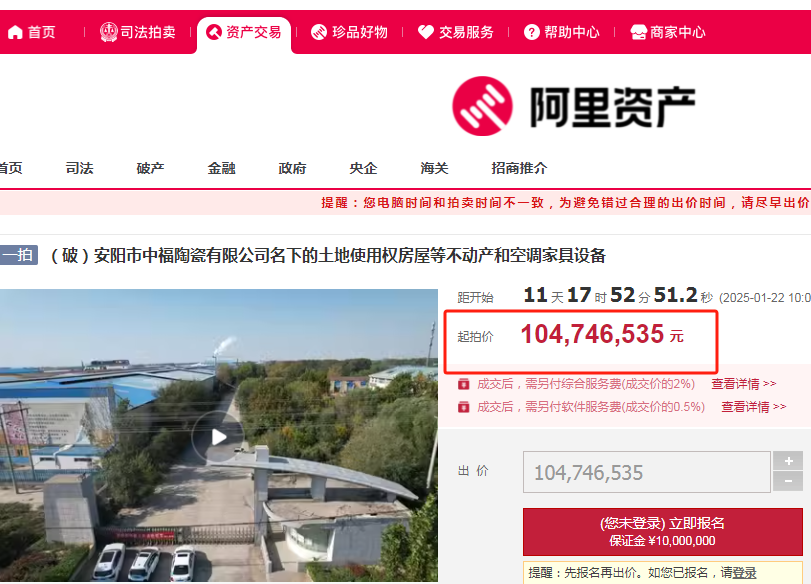Click the court emblem icon for 司法拍卖
This screenshot has height=584, width=811.
109,32
